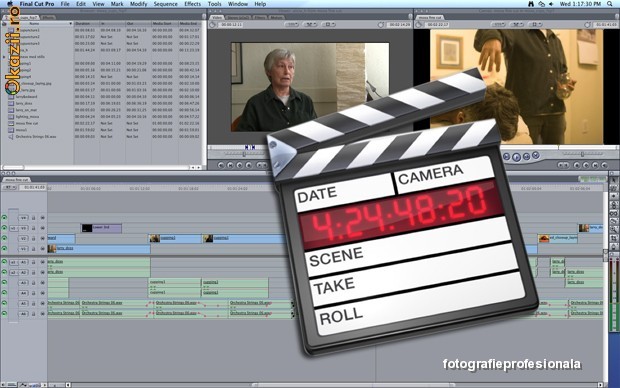Image resolution: width=620 pixels, height=388 pixels.
Task: Toggle visibility of video track V1
Action: tap(4, 249)
